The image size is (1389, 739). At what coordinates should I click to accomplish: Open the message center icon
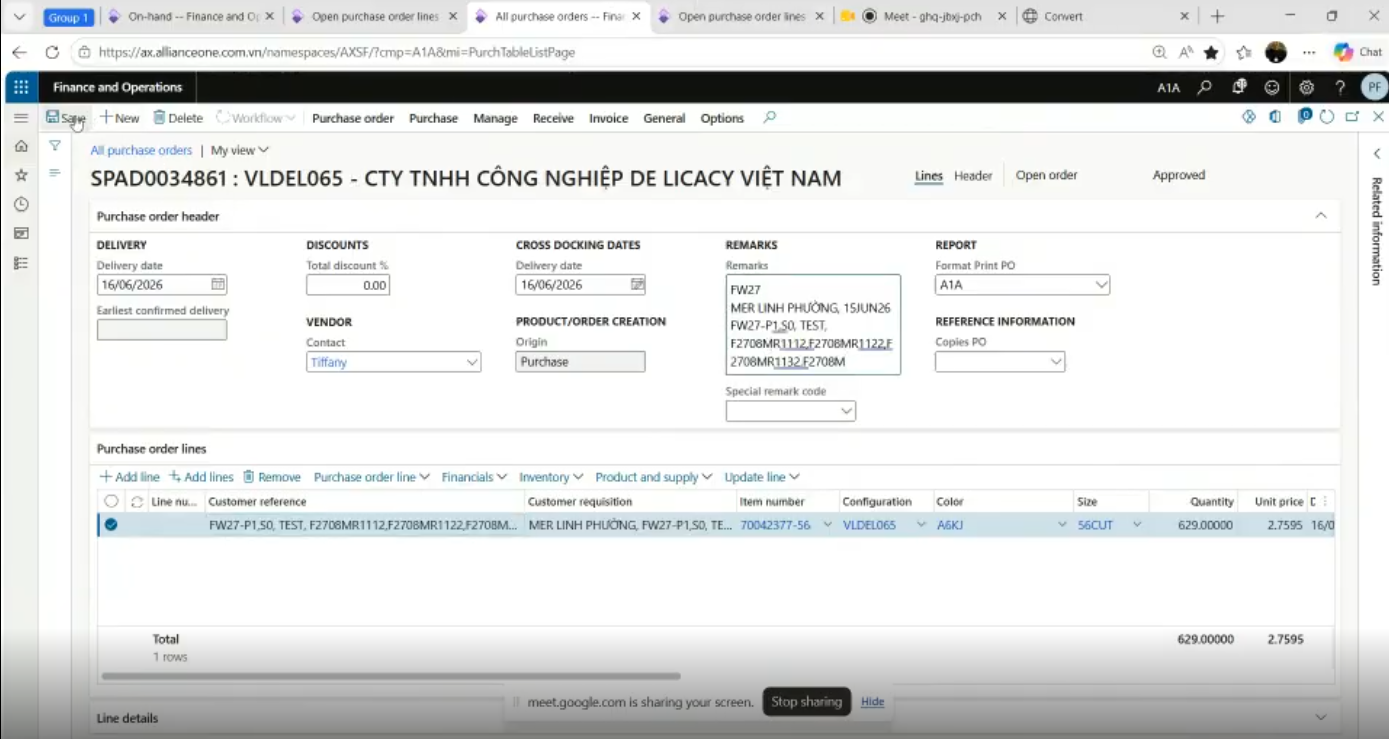click(x=1240, y=87)
